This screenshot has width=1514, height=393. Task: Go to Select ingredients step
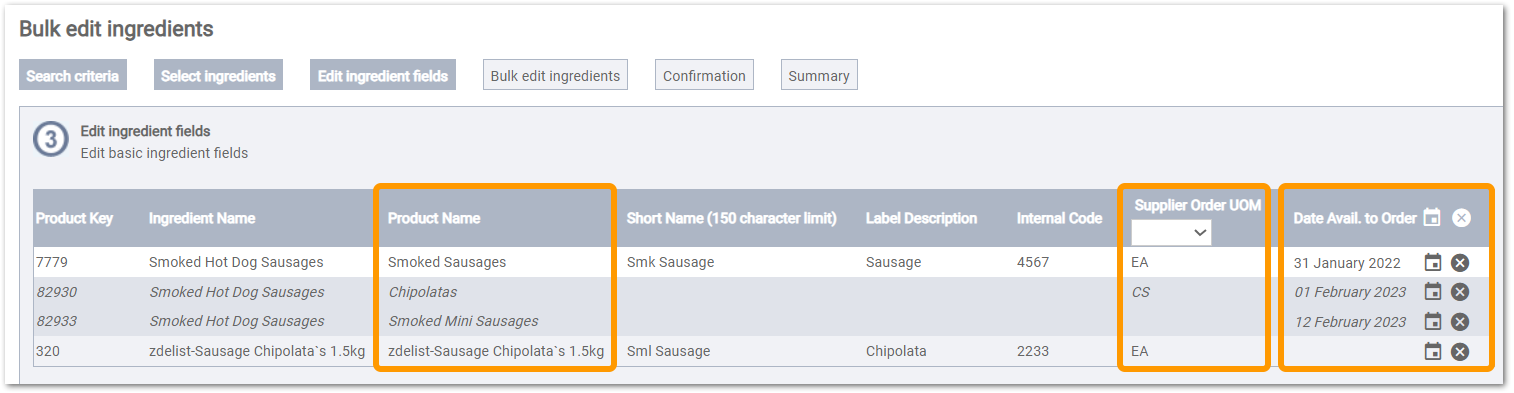coord(218,76)
